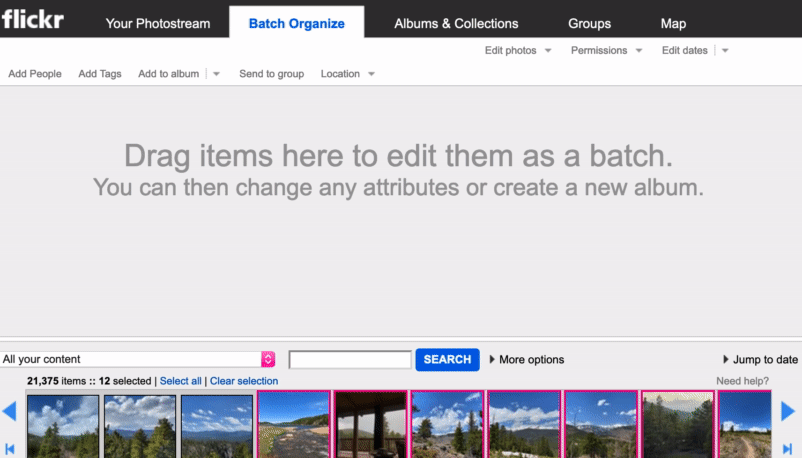
Task: Click Add People
Action: click(x=35, y=74)
